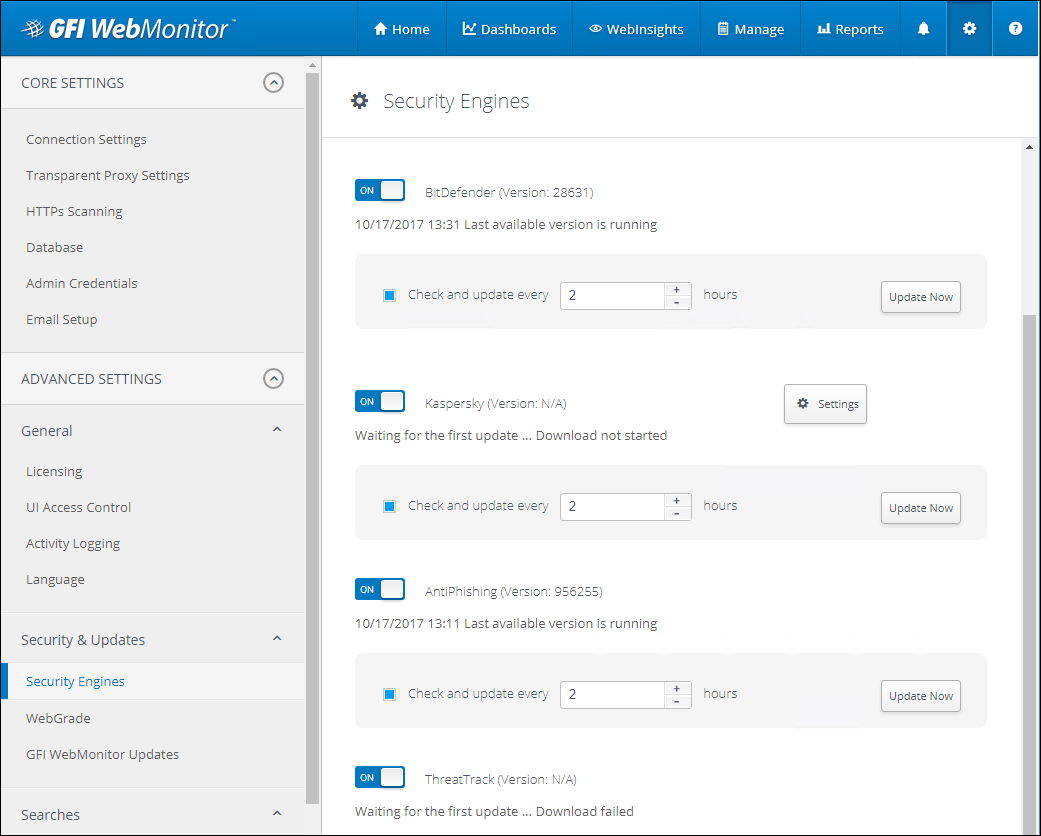Open the Home tab
The width and height of the screenshot is (1041, 836).
402,29
